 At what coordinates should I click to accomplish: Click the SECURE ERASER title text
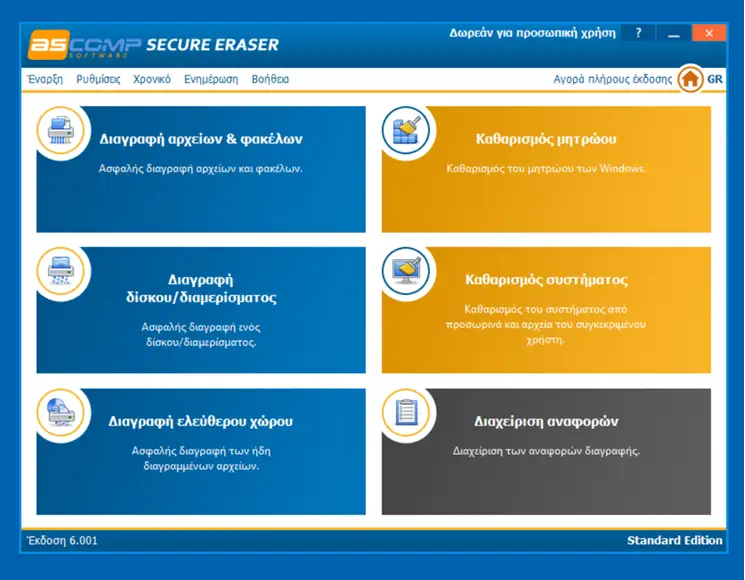(212, 45)
